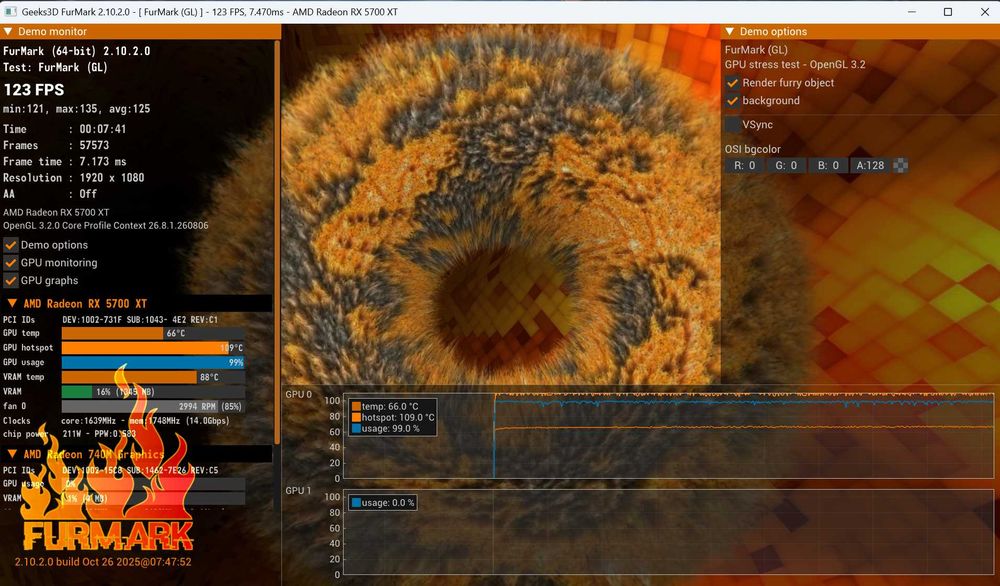Click the min:121, max:135, avg:125 line
This screenshot has height=586, width=1000.
[77, 109]
